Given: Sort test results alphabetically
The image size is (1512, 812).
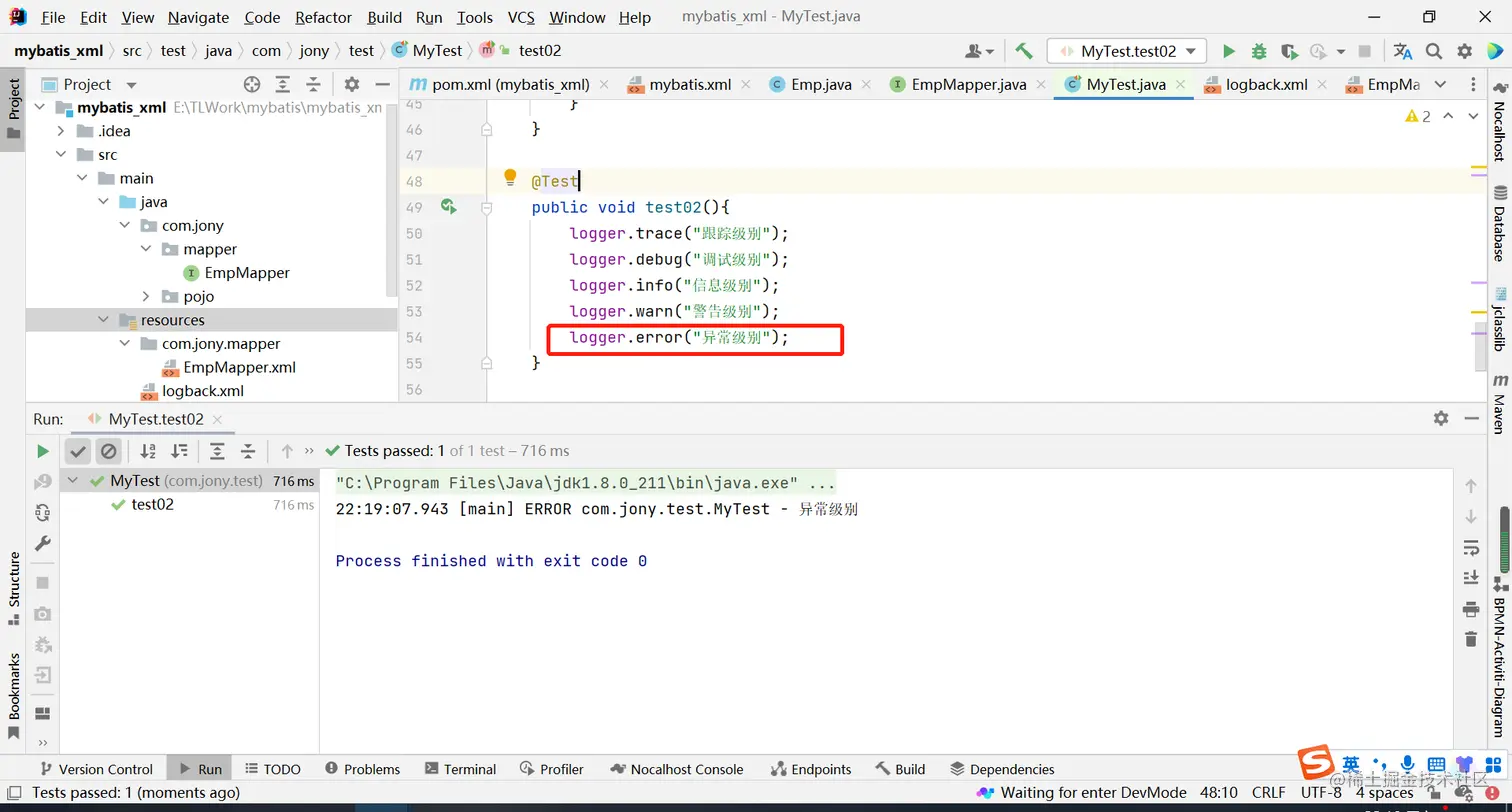Looking at the screenshot, I should (148, 451).
